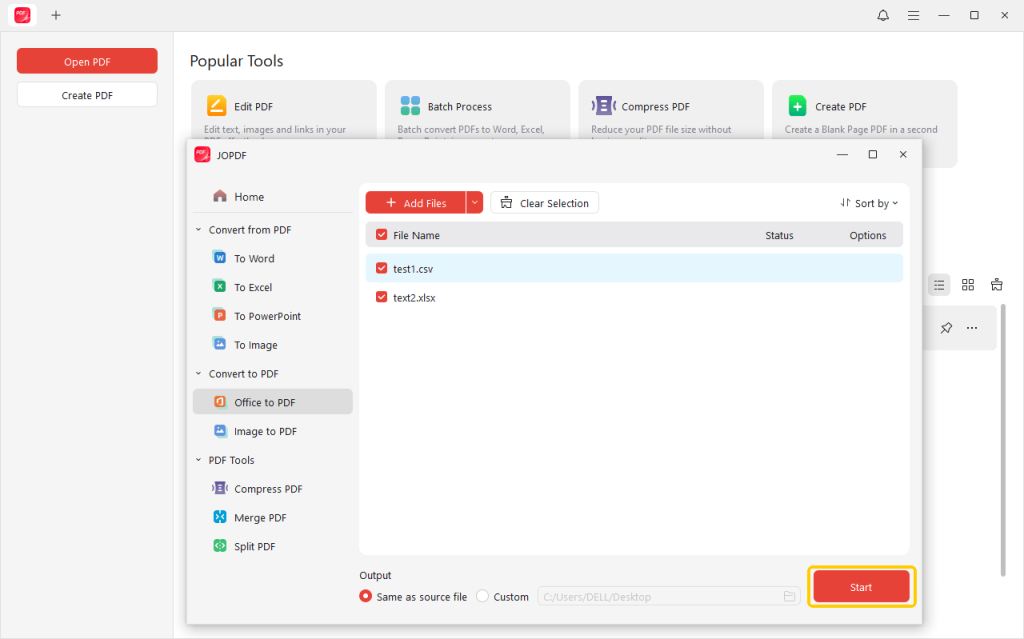Viewport: 1024px width, 639px height.
Task: Uncheck the text2.xlsx file
Action: [381, 297]
